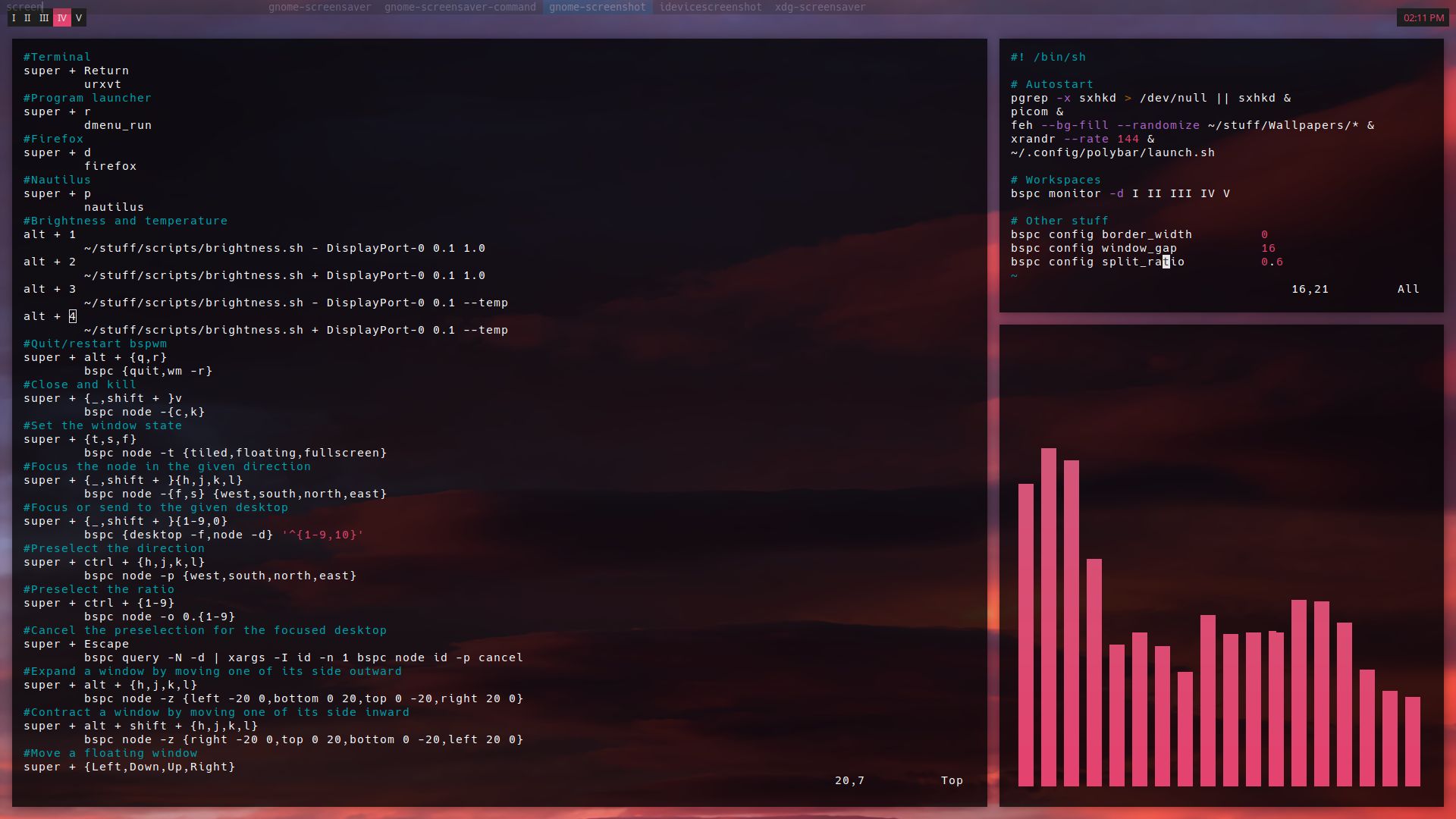Image resolution: width=1456 pixels, height=819 pixels.
Task: Select gnome-screenshot from the launcher results
Action: click(x=598, y=7)
